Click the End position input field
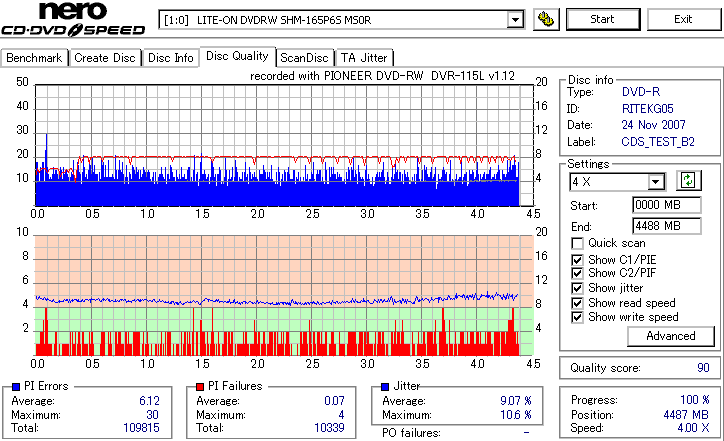Screen dimensions: 724x441 click(666, 226)
